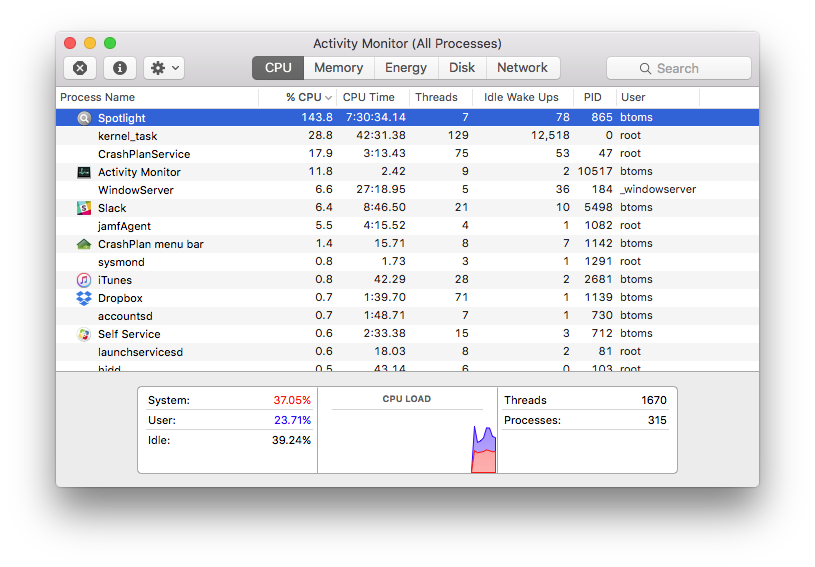Select the launchservicesd process row

pos(408,351)
